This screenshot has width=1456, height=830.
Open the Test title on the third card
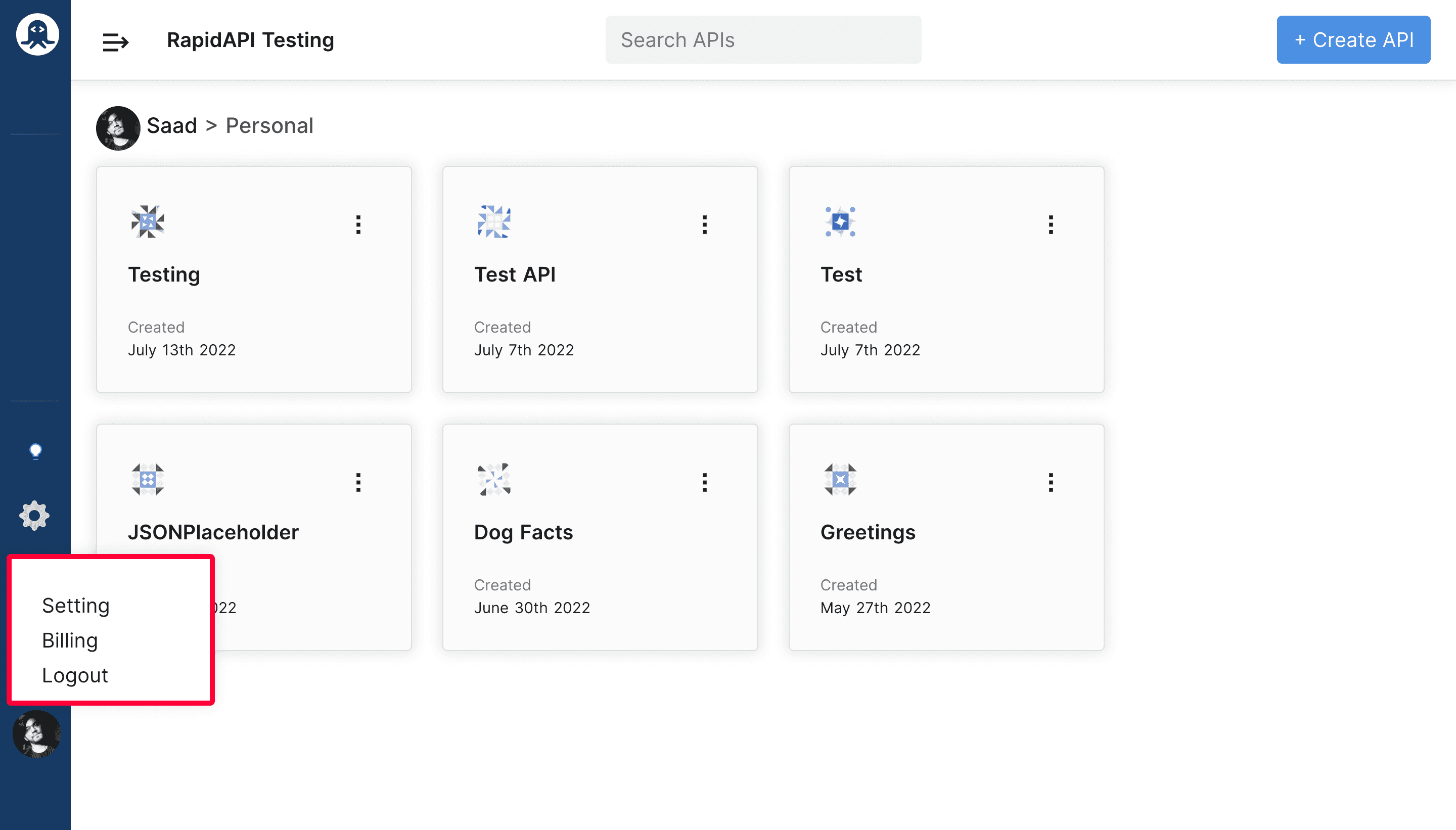click(841, 274)
